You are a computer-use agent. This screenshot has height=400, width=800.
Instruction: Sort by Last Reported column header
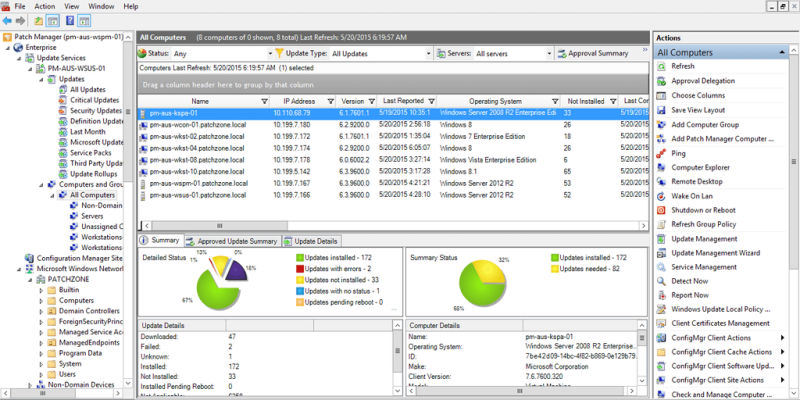pos(403,101)
